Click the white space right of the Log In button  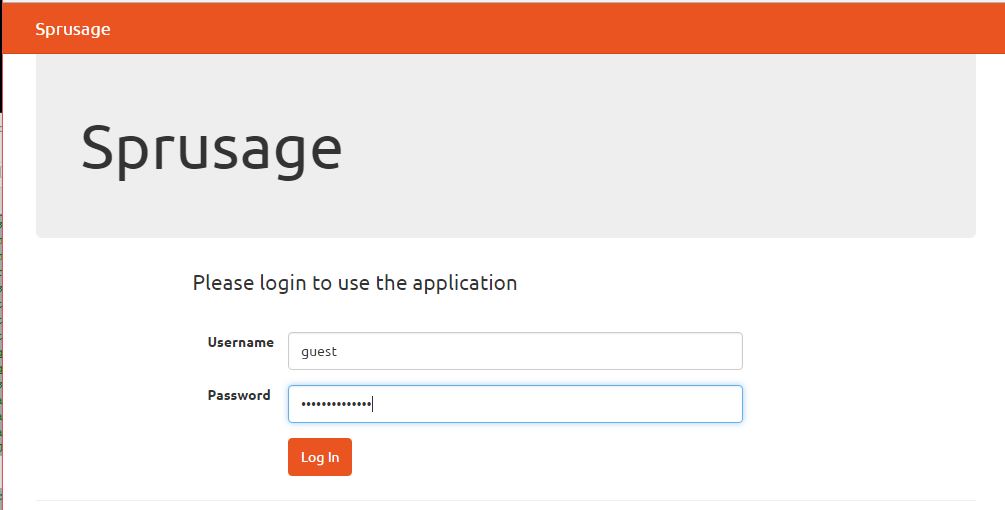coord(600,458)
